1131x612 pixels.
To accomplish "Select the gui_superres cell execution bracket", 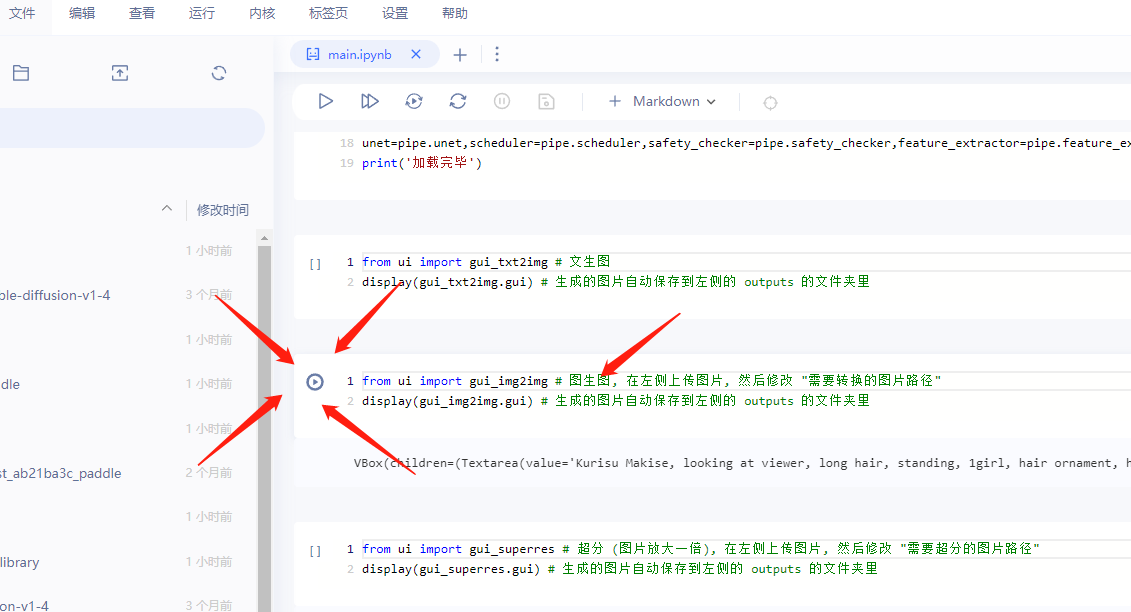I will coord(315,551).
